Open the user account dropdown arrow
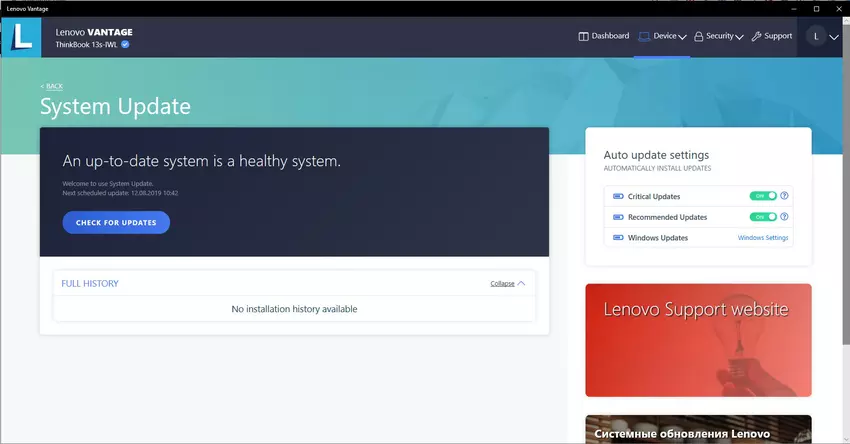The width and height of the screenshot is (850, 444). coord(834,37)
